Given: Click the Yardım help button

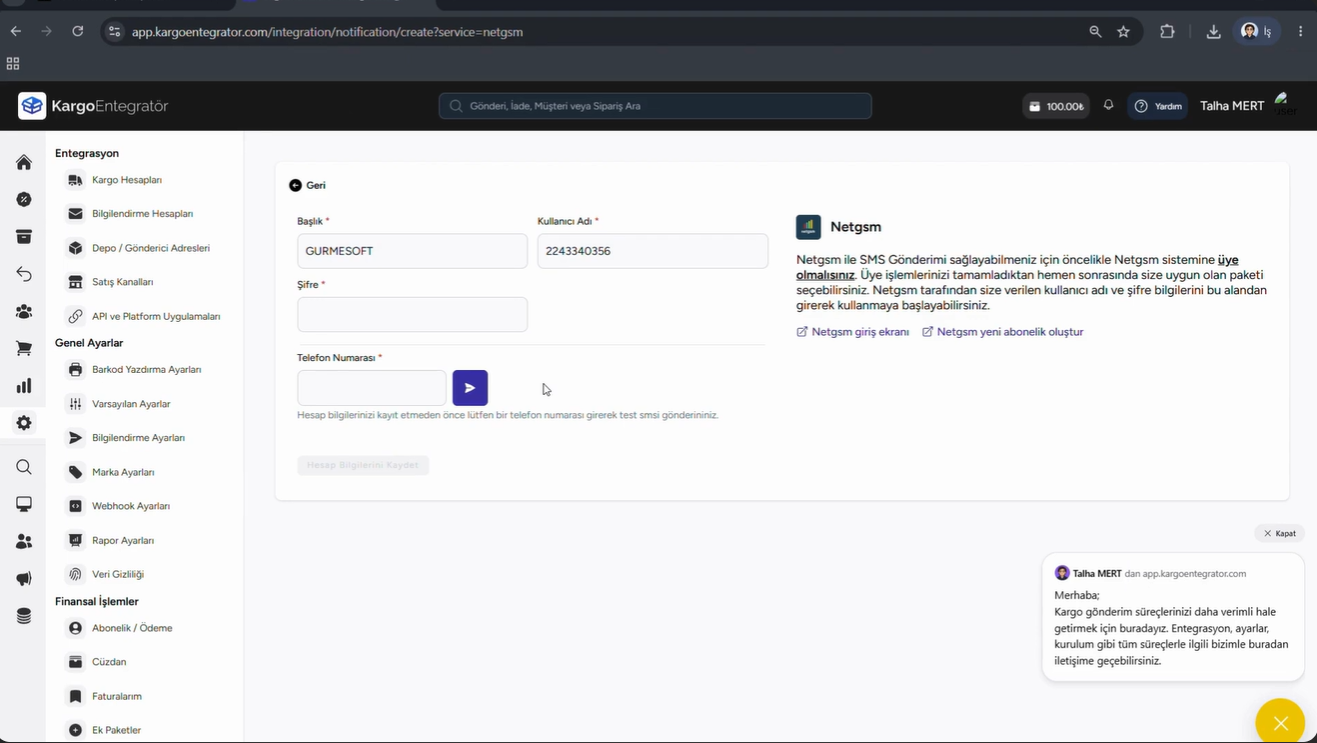Looking at the screenshot, I should click(1158, 106).
